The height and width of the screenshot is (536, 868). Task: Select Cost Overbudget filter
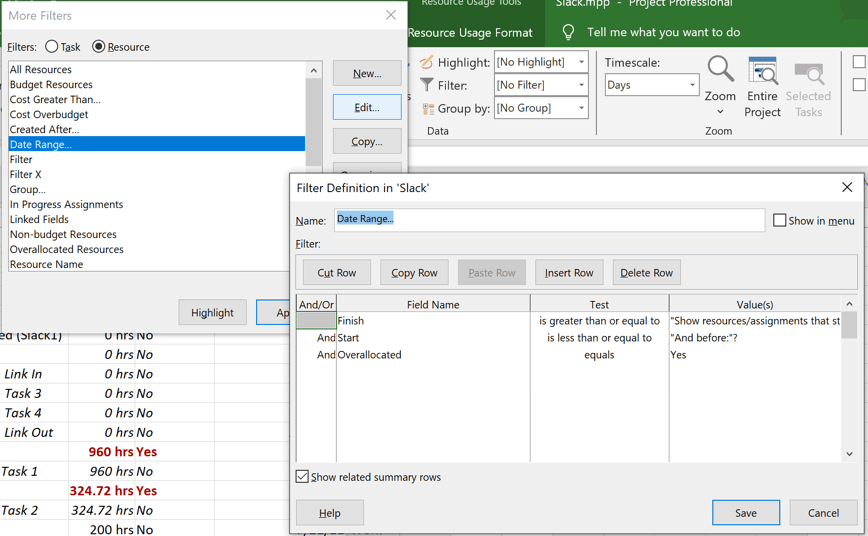[157, 114]
